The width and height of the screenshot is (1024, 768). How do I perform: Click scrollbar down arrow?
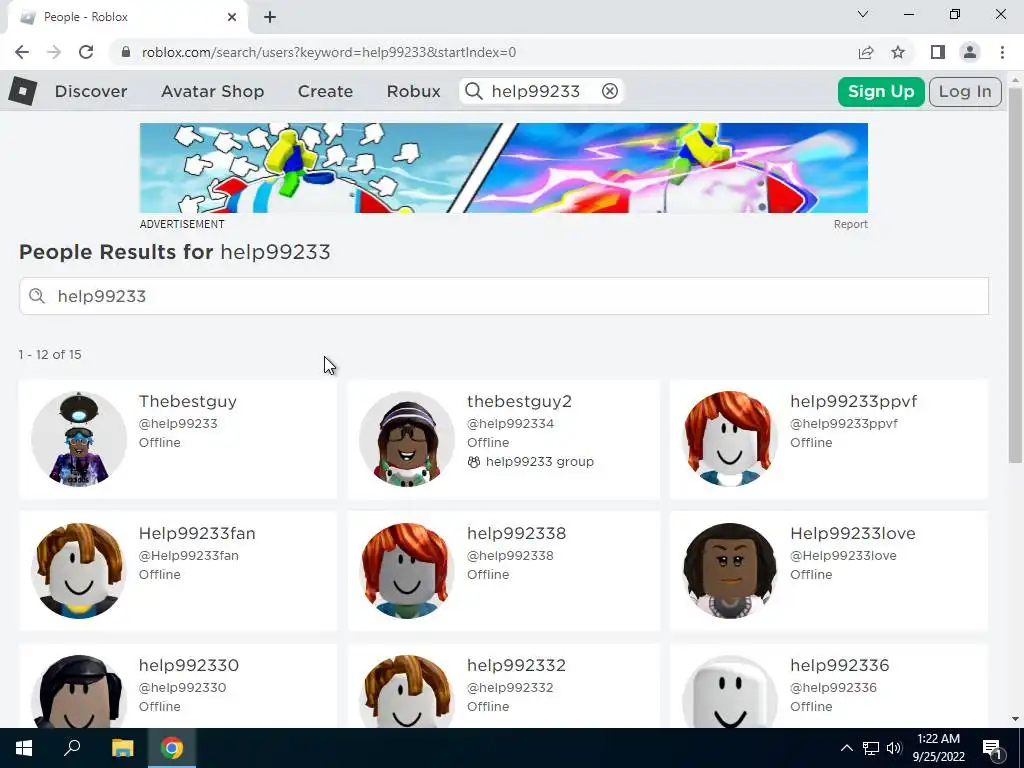(x=1016, y=719)
